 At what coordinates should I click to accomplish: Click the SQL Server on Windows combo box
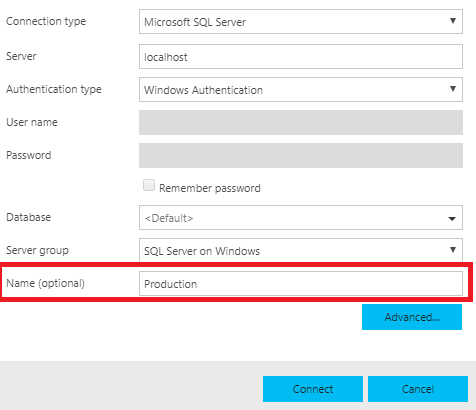click(301, 250)
